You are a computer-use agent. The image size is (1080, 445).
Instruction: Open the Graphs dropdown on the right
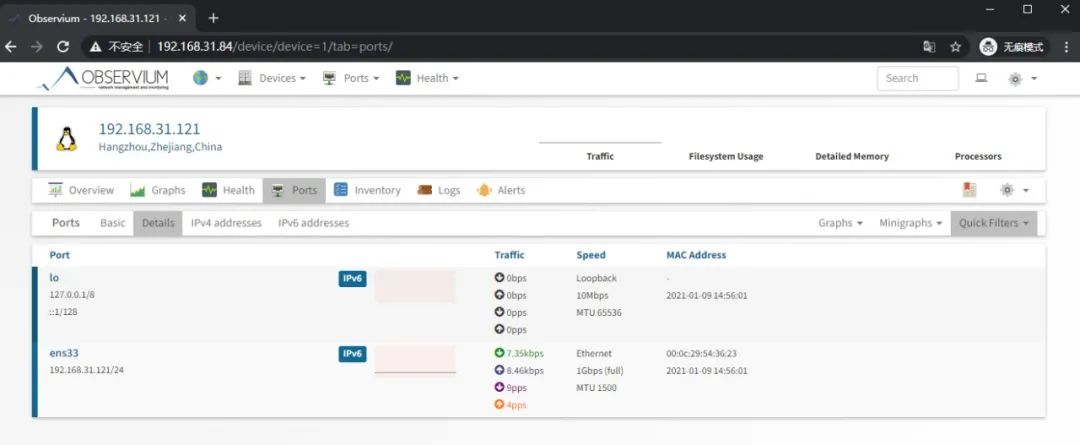click(840, 223)
